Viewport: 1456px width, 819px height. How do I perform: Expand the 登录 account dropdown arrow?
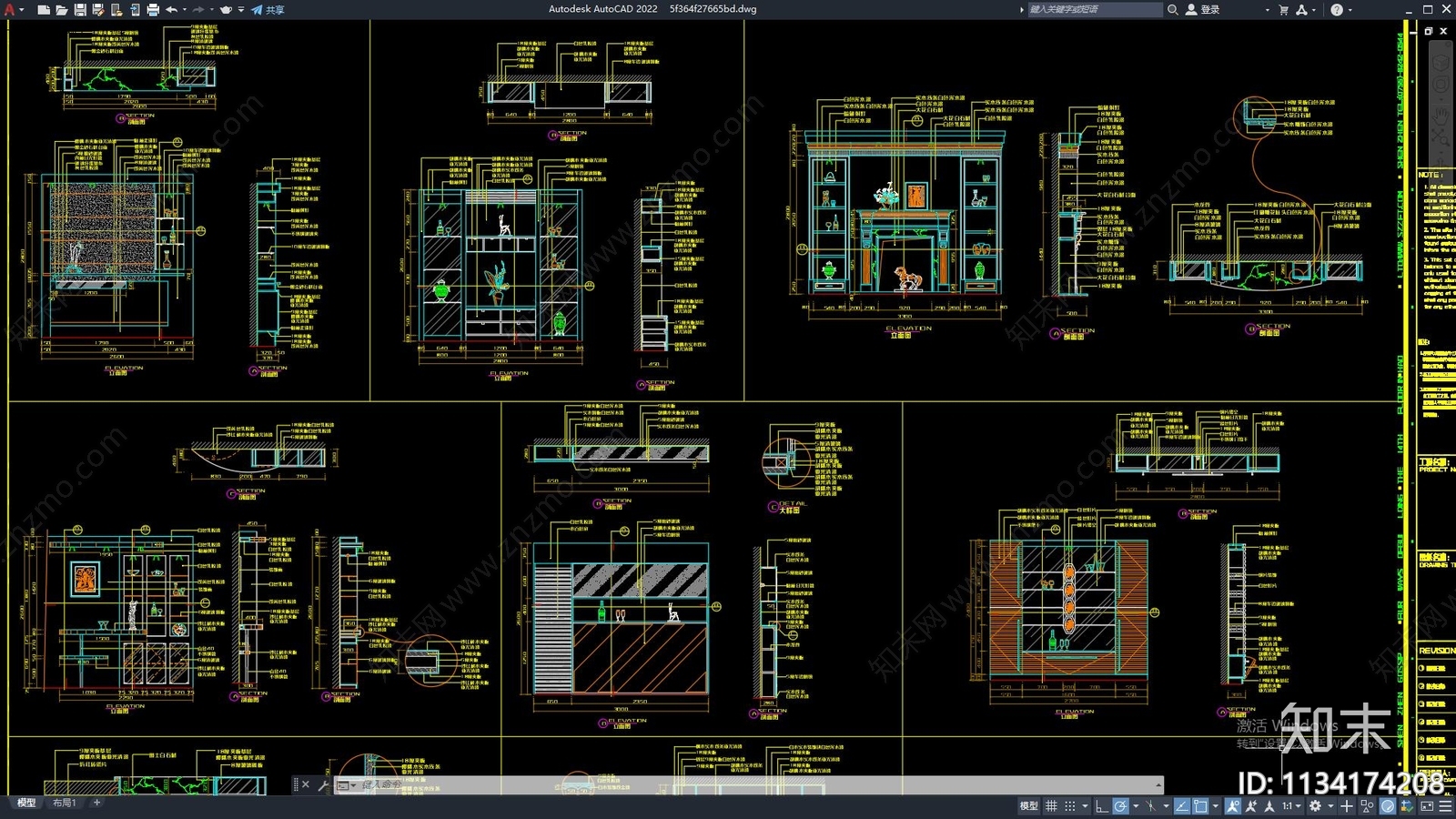point(1267,10)
